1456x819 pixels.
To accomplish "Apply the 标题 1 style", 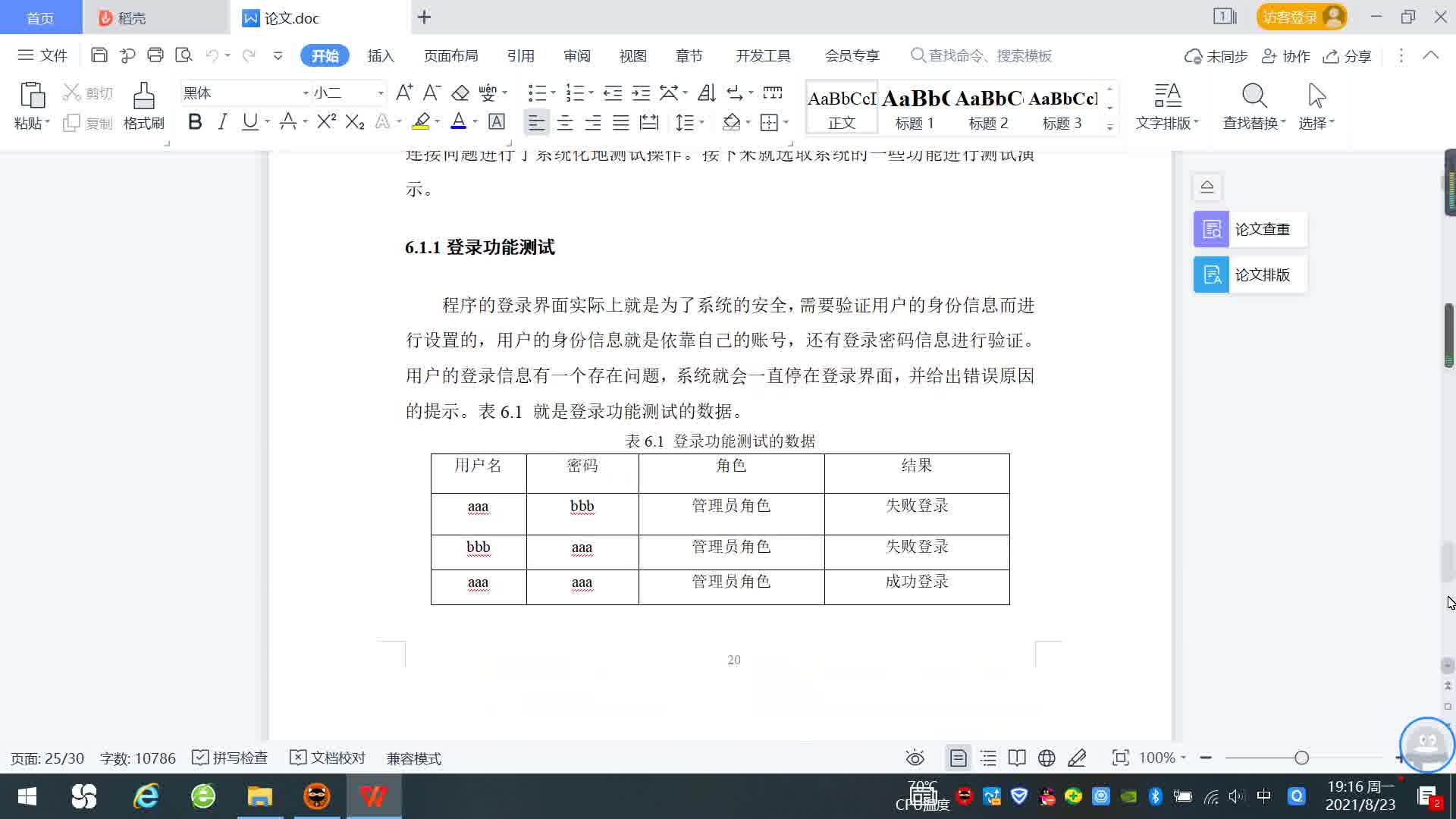I will (915, 107).
